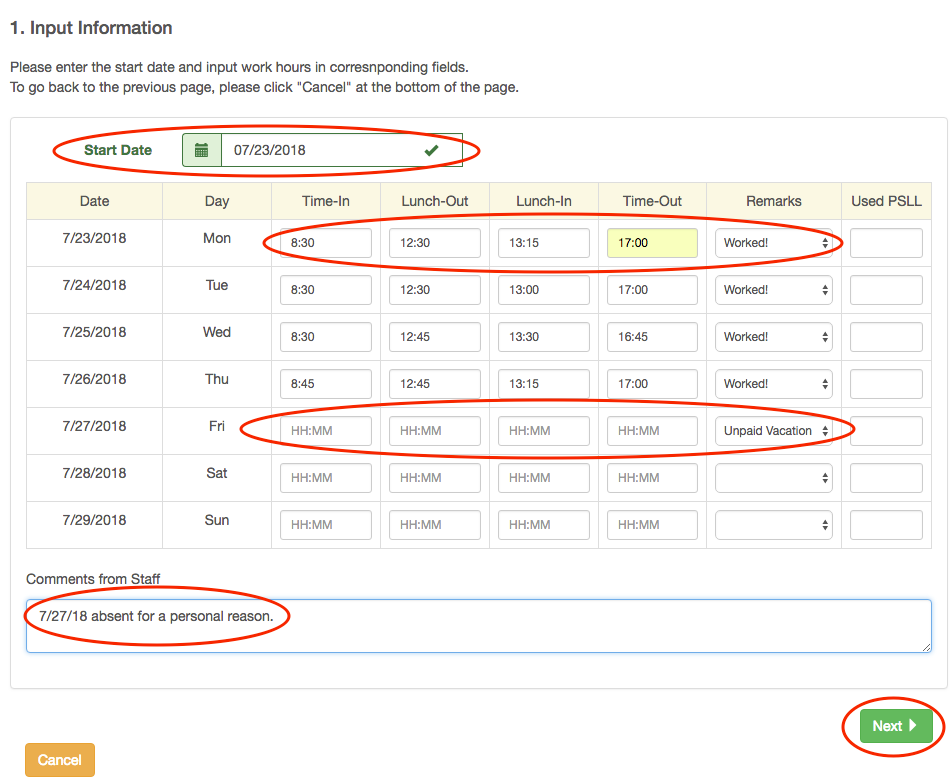Click Friday's empty Time-In field
The height and width of the screenshot is (782, 952).
click(326, 431)
